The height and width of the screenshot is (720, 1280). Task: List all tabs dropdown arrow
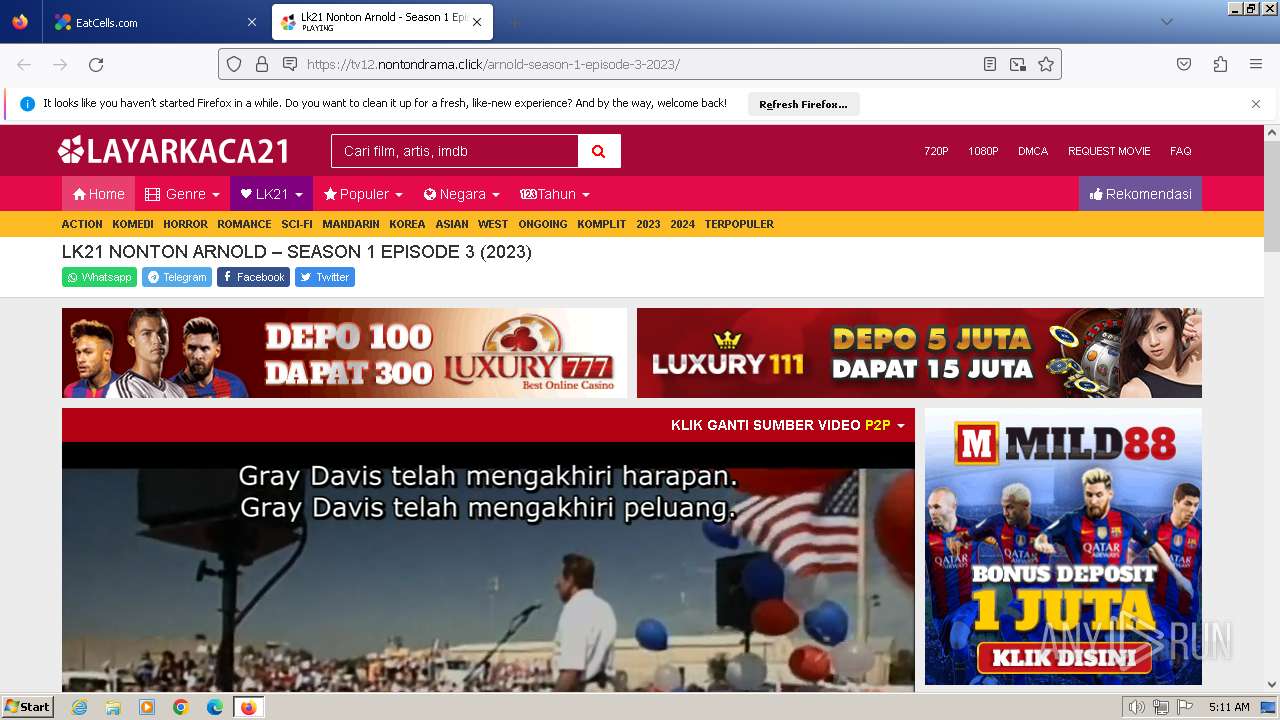pos(1167,22)
